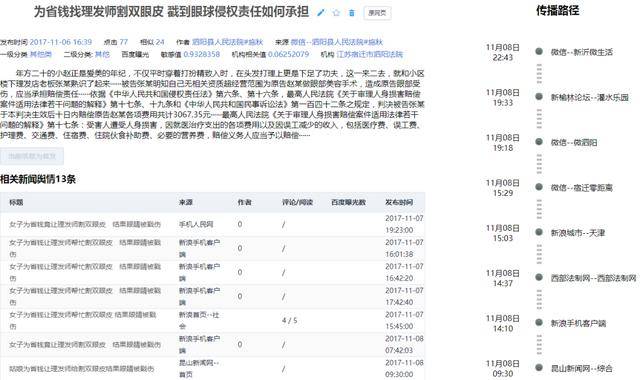This screenshot has height=380, width=640.
Task: Click timestamp 11月08日 22:43
Action: pyautogui.click(x=502, y=52)
